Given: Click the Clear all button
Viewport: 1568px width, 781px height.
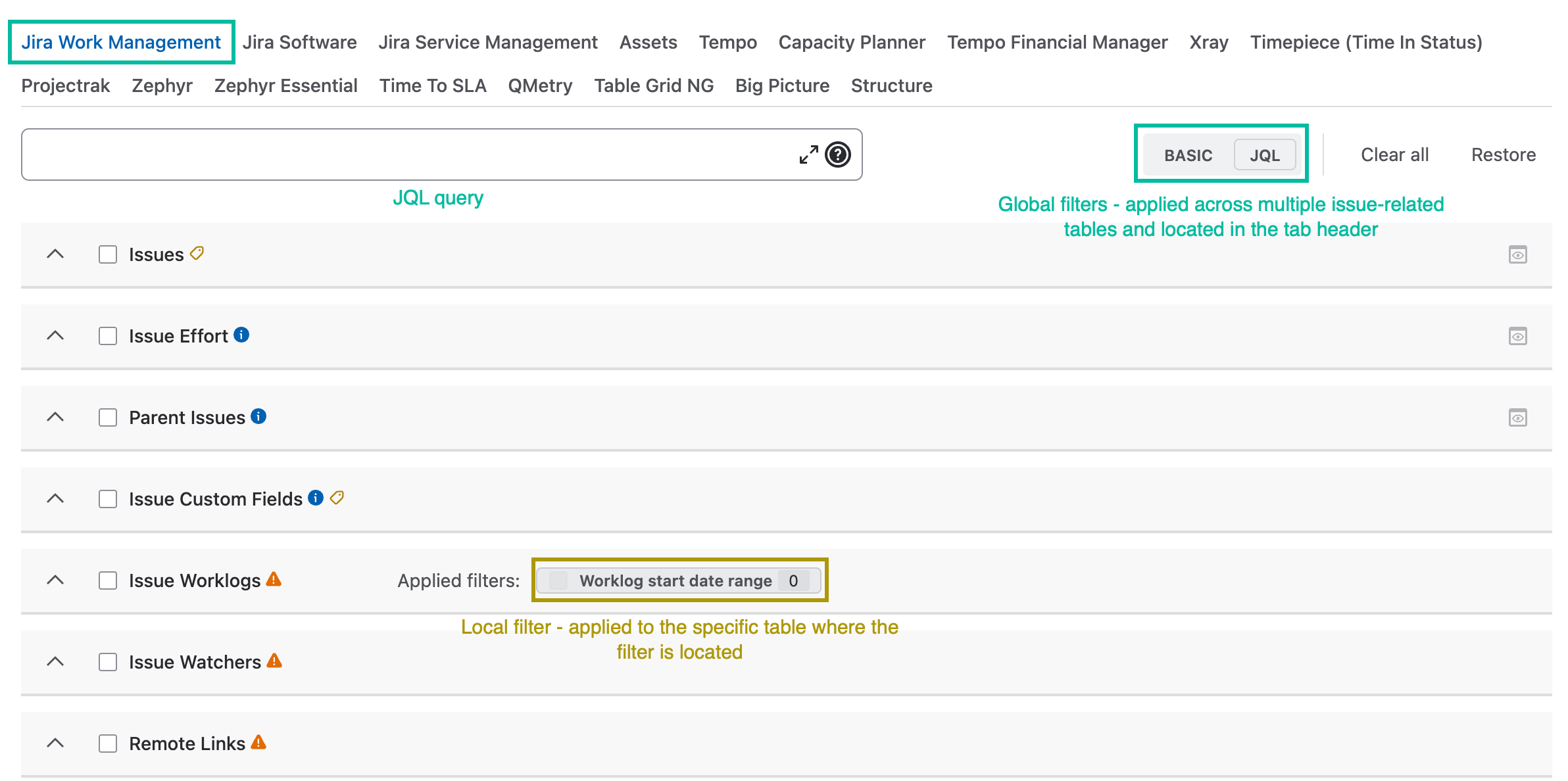Looking at the screenshot, I should [1394, 155].
